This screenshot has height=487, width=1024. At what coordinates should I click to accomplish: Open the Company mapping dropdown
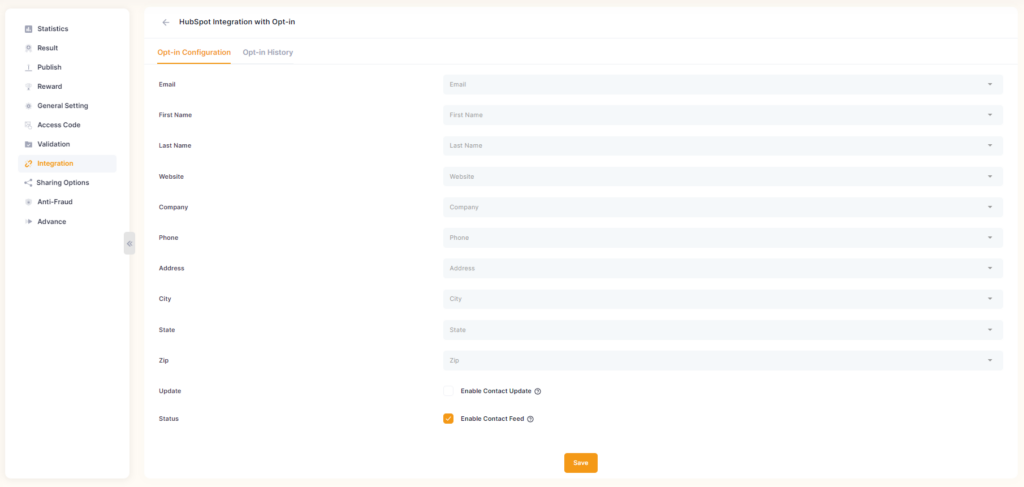tap(722, 207)
